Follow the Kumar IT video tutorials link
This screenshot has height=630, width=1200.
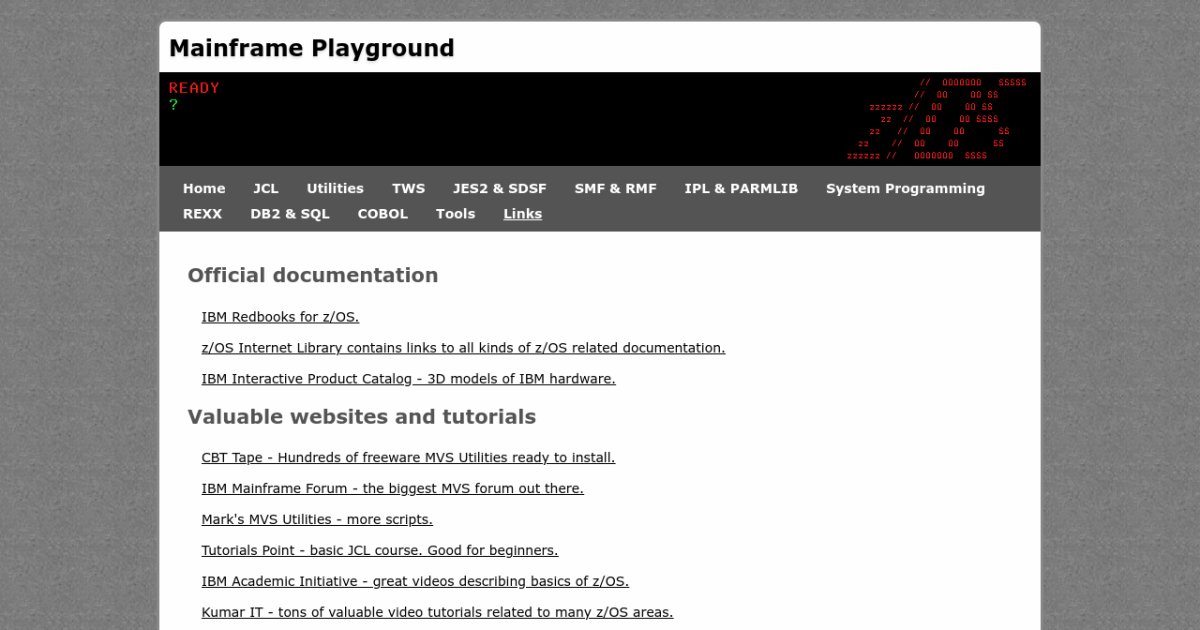437,612
